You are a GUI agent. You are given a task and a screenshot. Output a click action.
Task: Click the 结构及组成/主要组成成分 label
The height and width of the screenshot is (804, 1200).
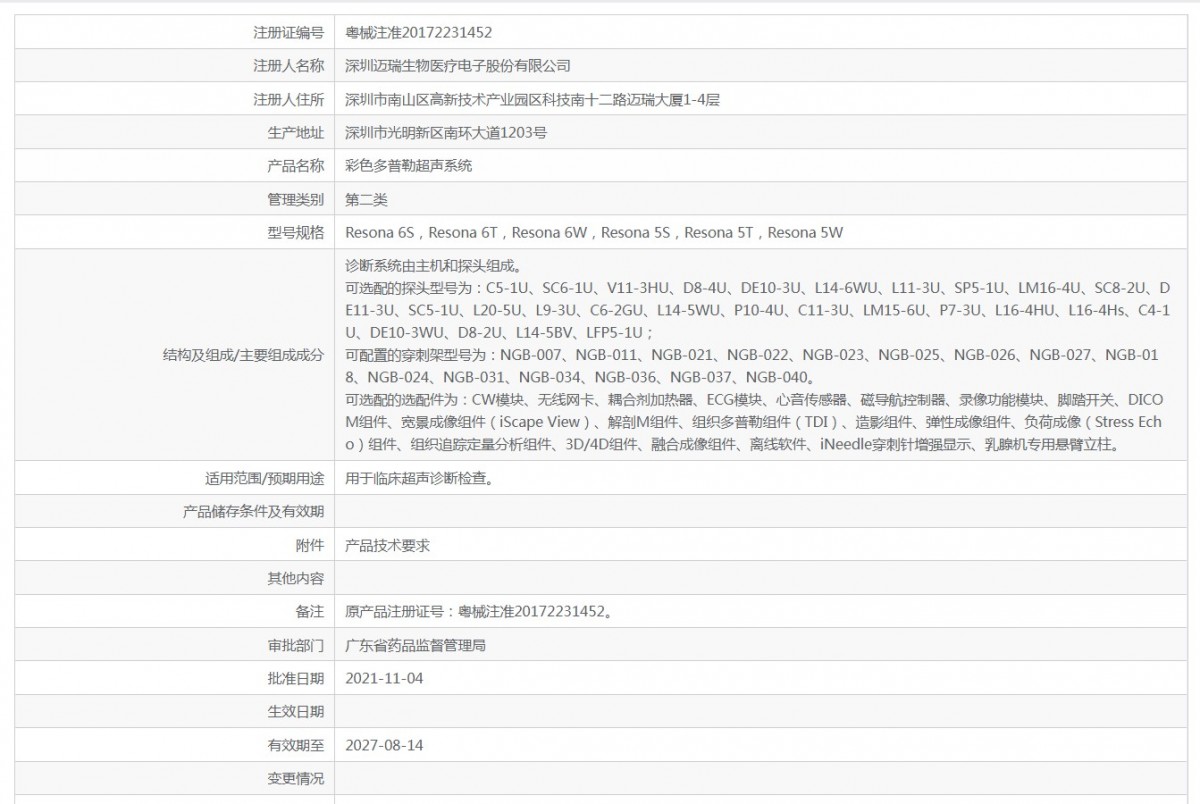pos(243,354)
